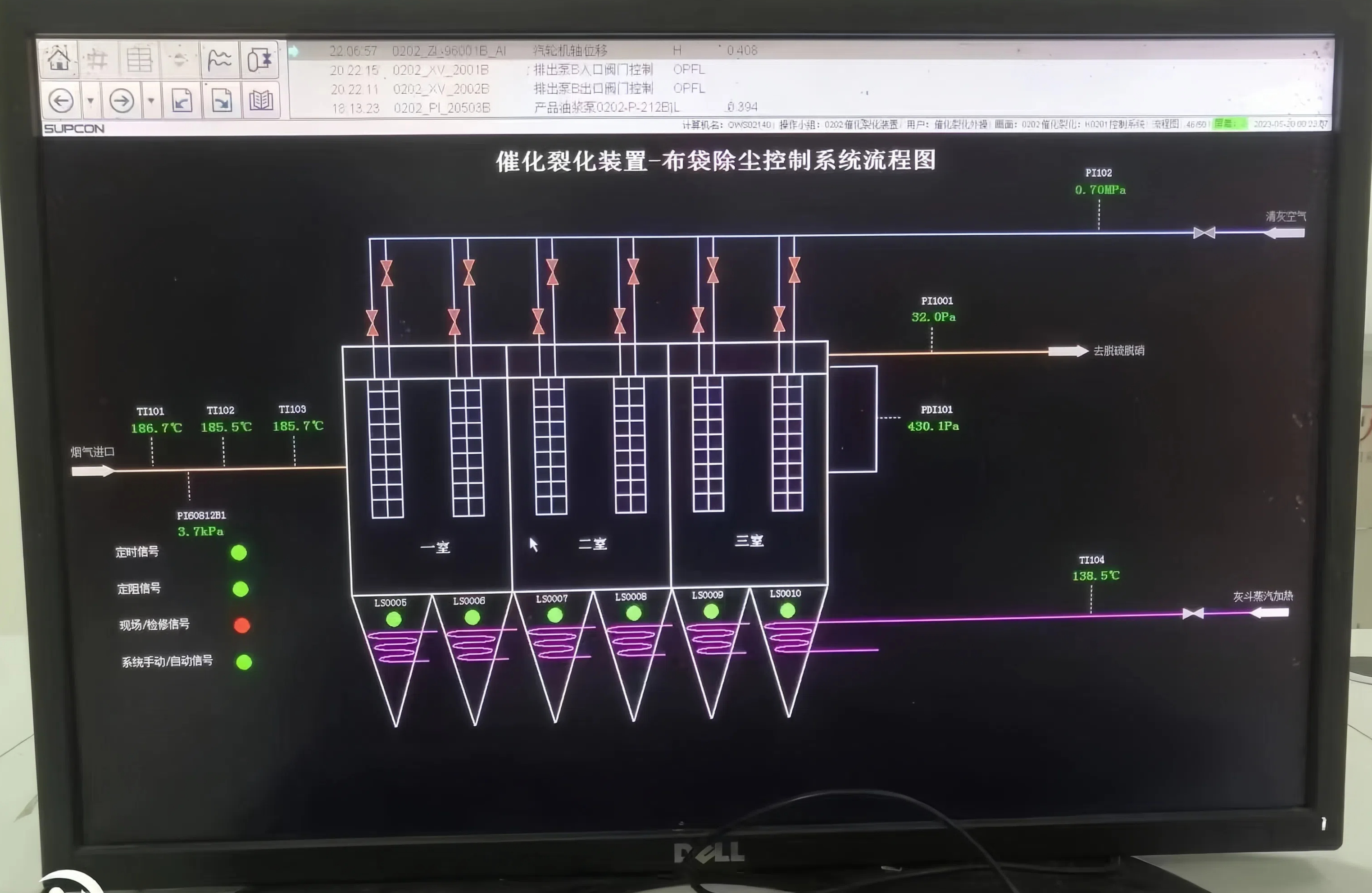Expand the forward history dropdown arrow
Screen dimensions: 1372x893
(151, 101)
